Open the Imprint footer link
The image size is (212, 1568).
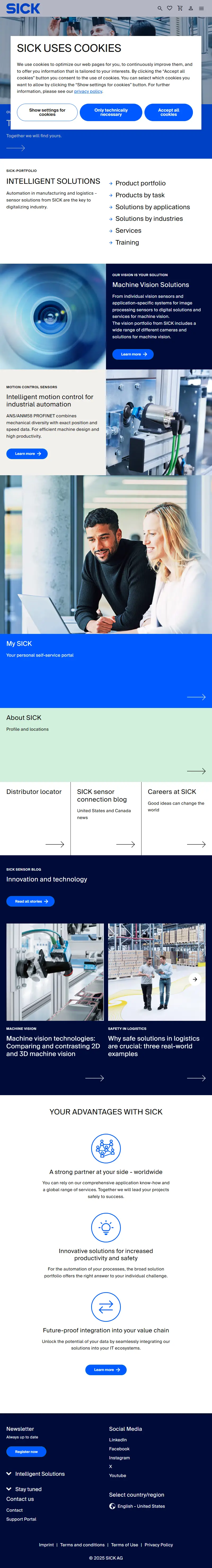[x=46, y=1545]
